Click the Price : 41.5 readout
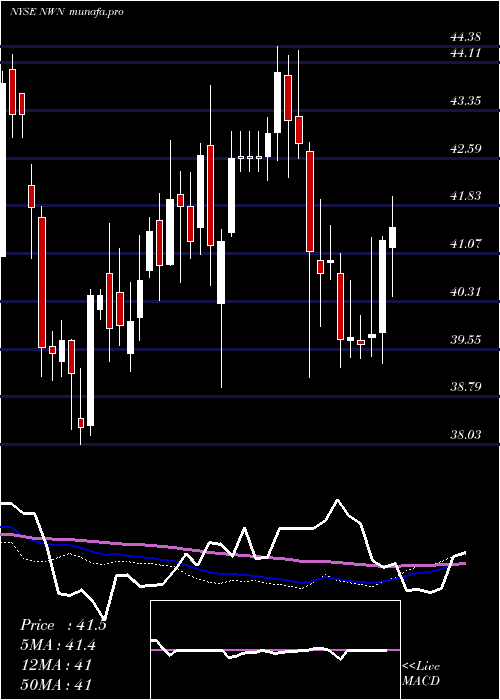Viewport: 500px width, 700px height. tap(63, 625)
